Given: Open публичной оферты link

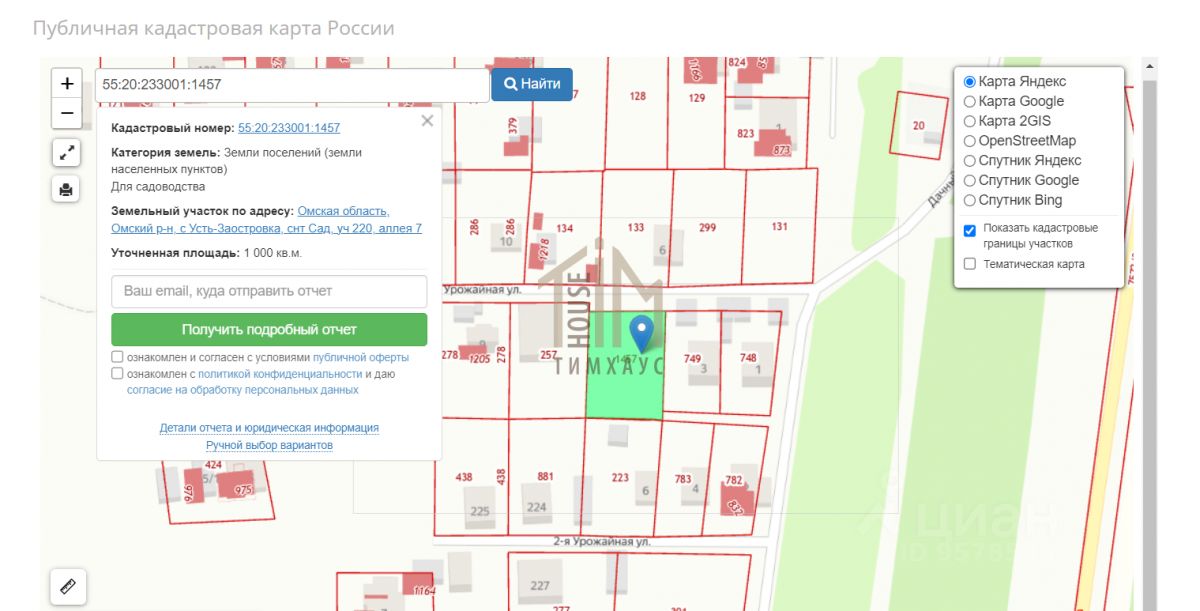Looking at the screenshot, I should pos(361,357).
